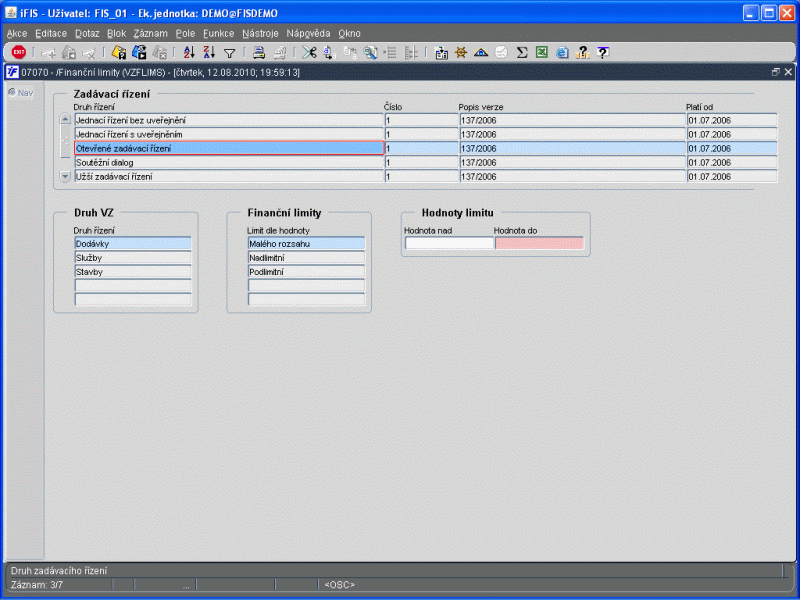Click the enter query folder icon
The height and width of the screenshot is (600, 800).
[119, 52]
